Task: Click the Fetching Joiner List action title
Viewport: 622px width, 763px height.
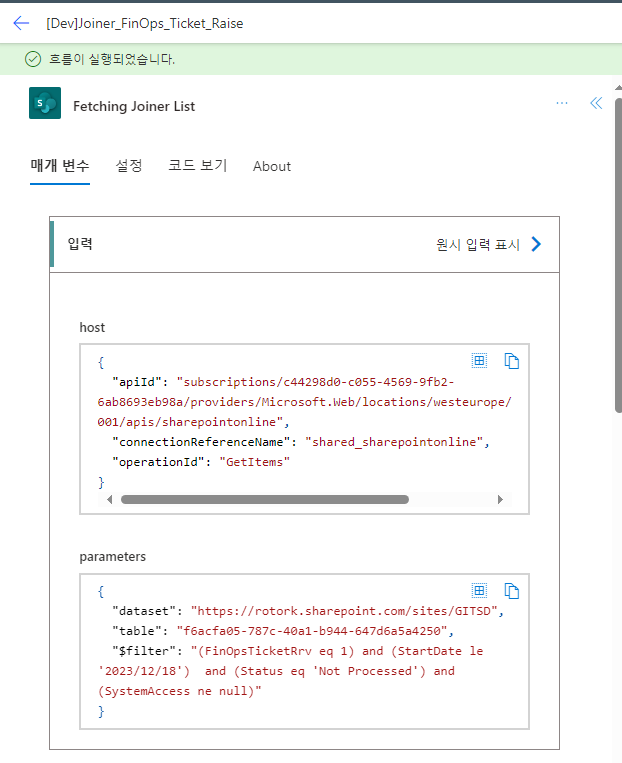Action: tap(134, 107)
